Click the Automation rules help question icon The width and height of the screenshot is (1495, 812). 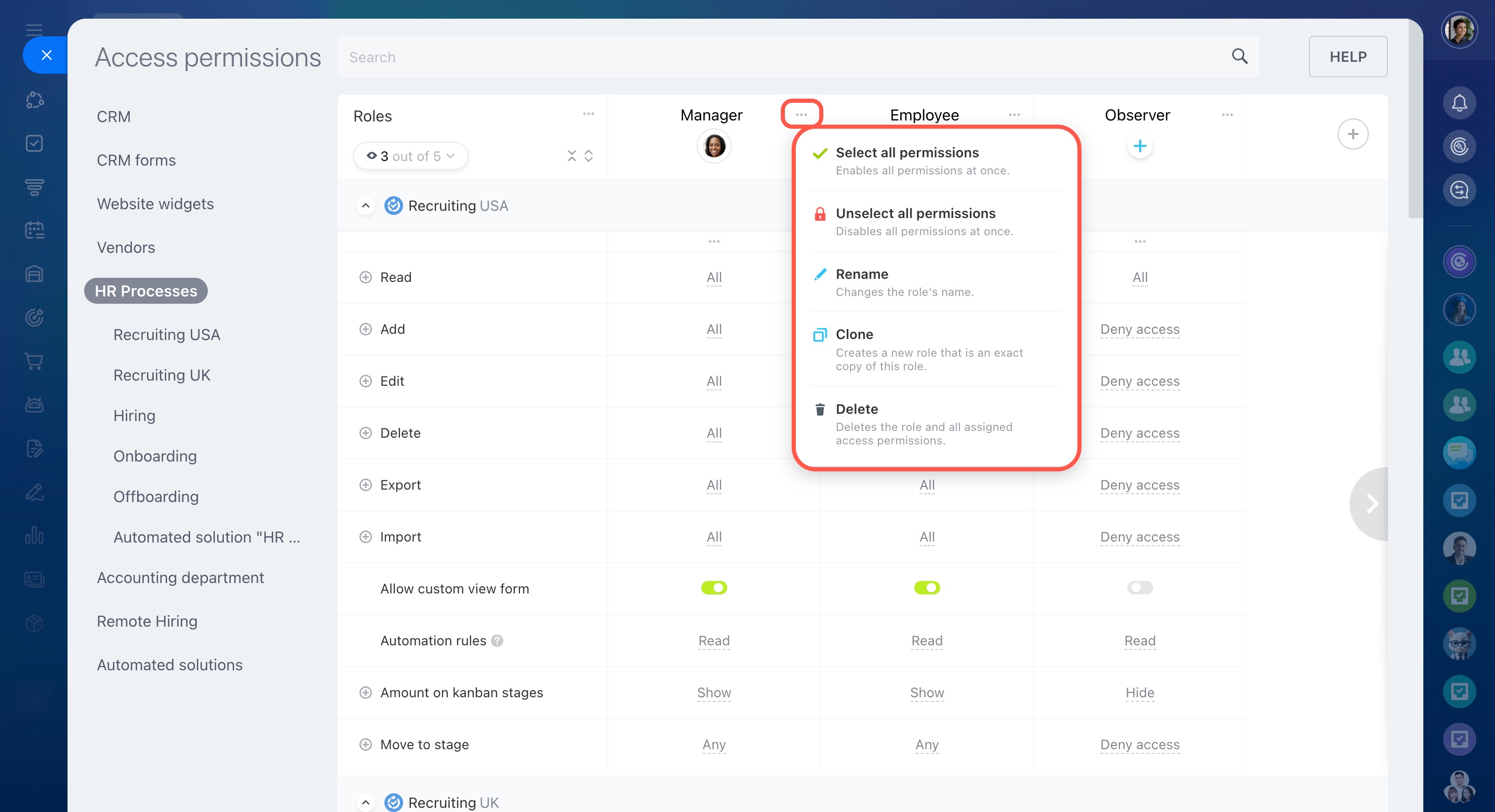tap(497, 640)
